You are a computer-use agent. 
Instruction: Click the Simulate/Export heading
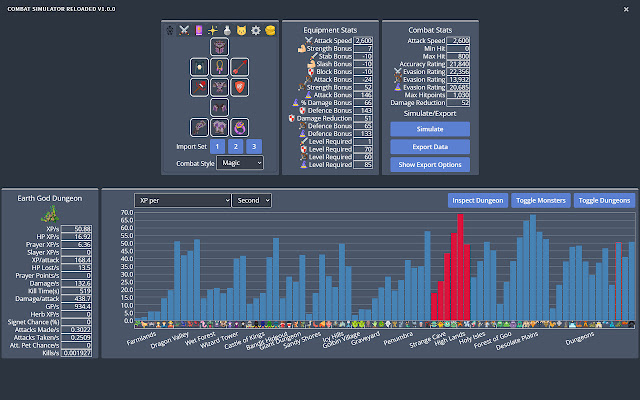pos(430,113)
